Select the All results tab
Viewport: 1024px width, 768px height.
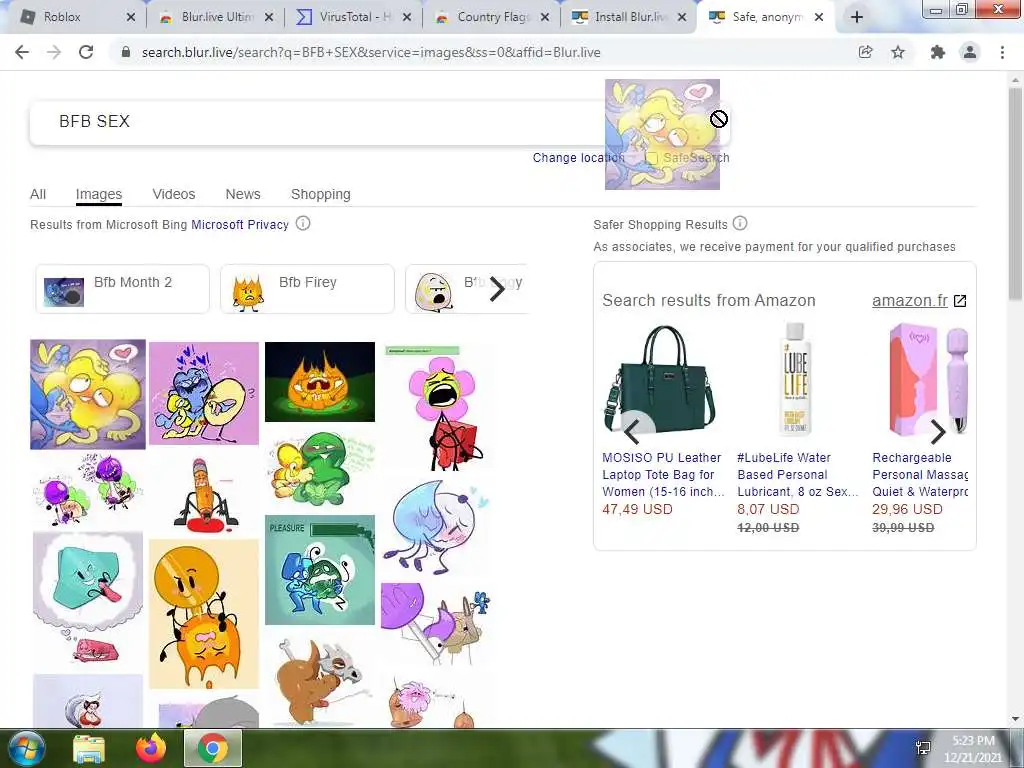tap(38, 194)
